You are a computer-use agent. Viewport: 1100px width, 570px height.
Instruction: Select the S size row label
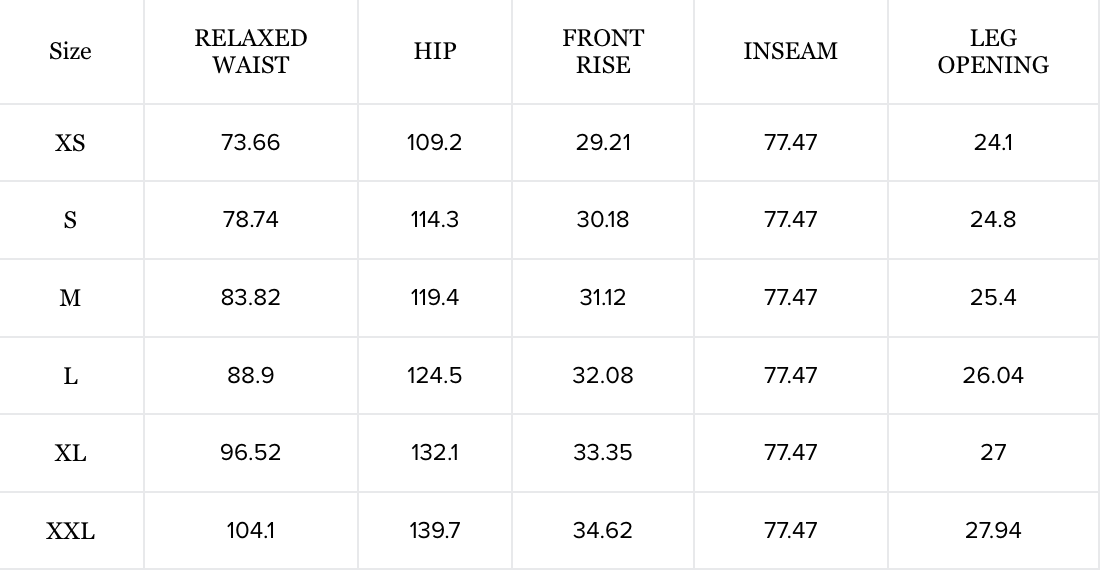coord(70,220)
